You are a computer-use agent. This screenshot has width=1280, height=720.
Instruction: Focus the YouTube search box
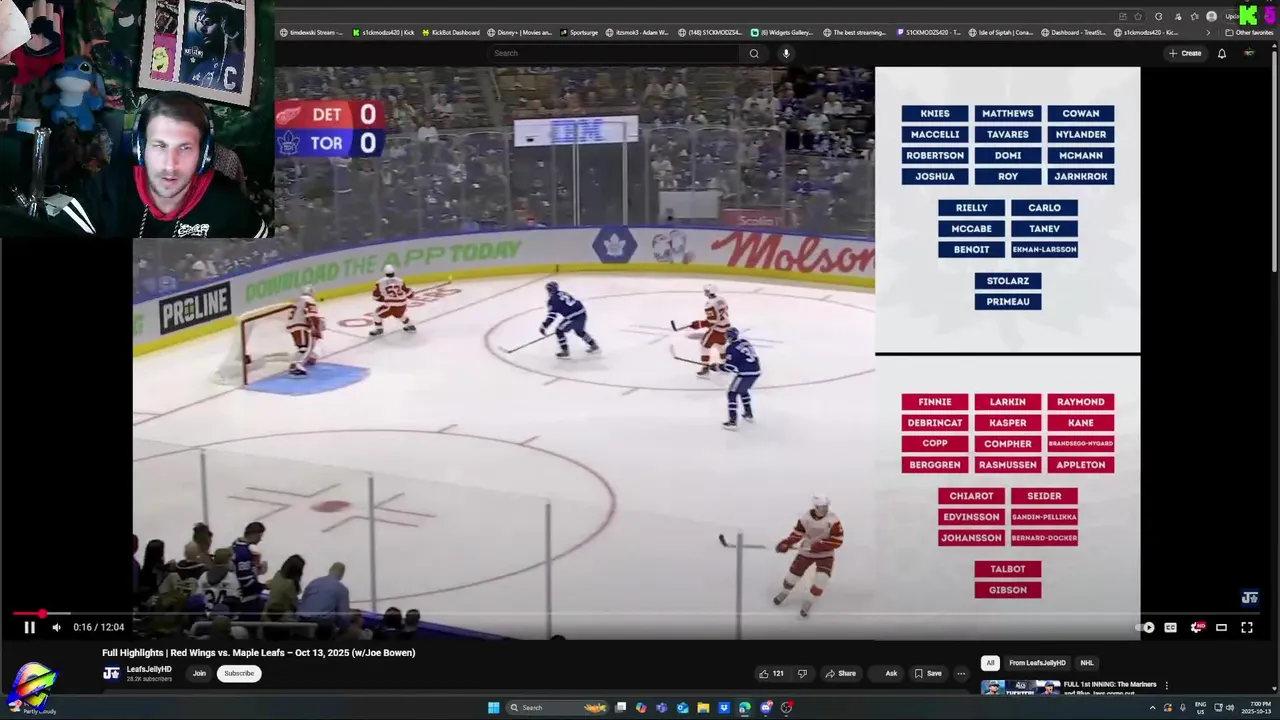[x=614, y=53]
